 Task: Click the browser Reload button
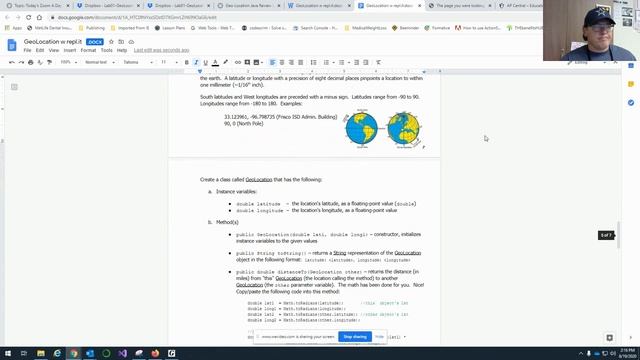point(28,18)
